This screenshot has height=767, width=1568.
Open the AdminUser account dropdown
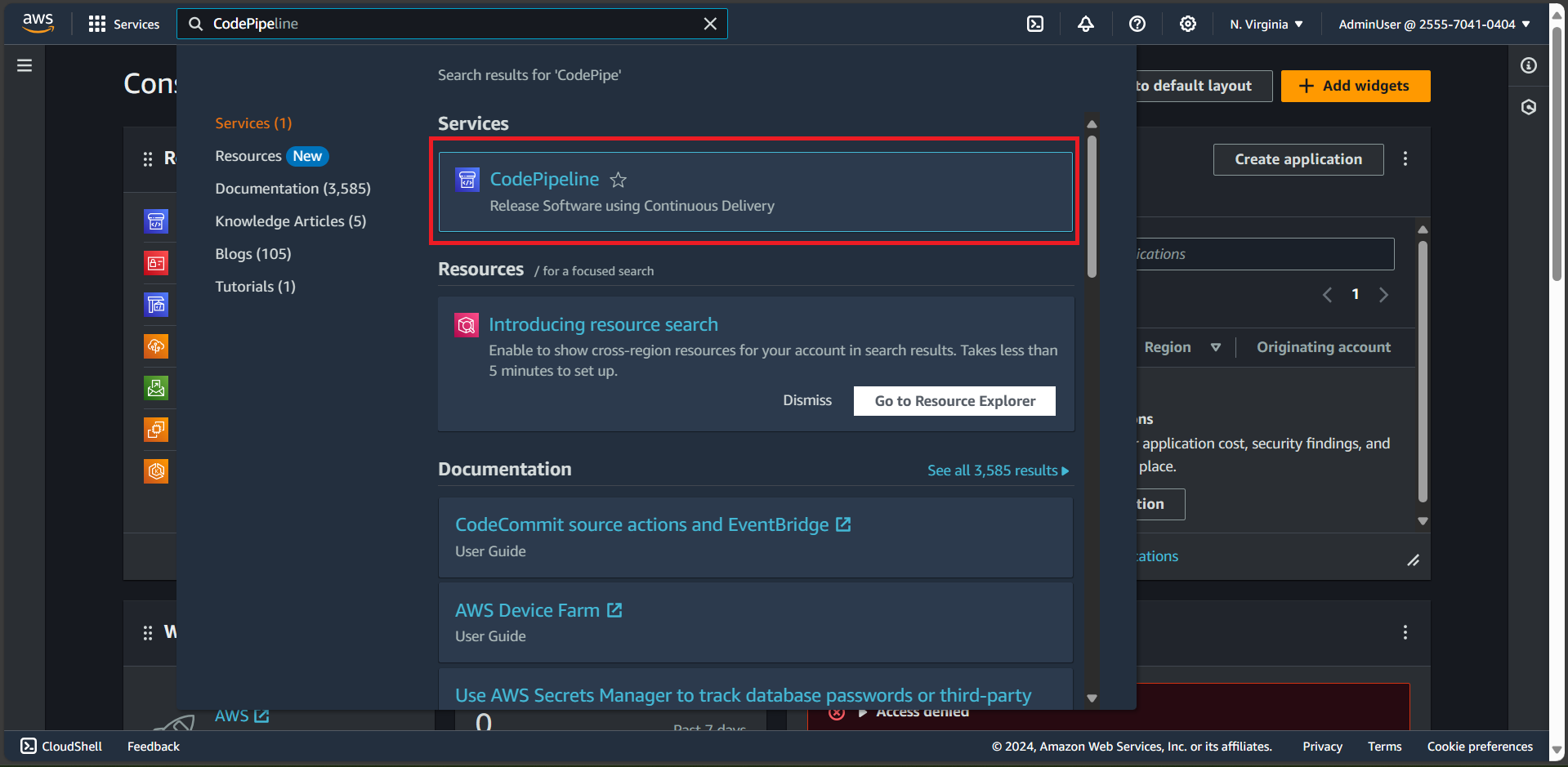[1434, 25]
